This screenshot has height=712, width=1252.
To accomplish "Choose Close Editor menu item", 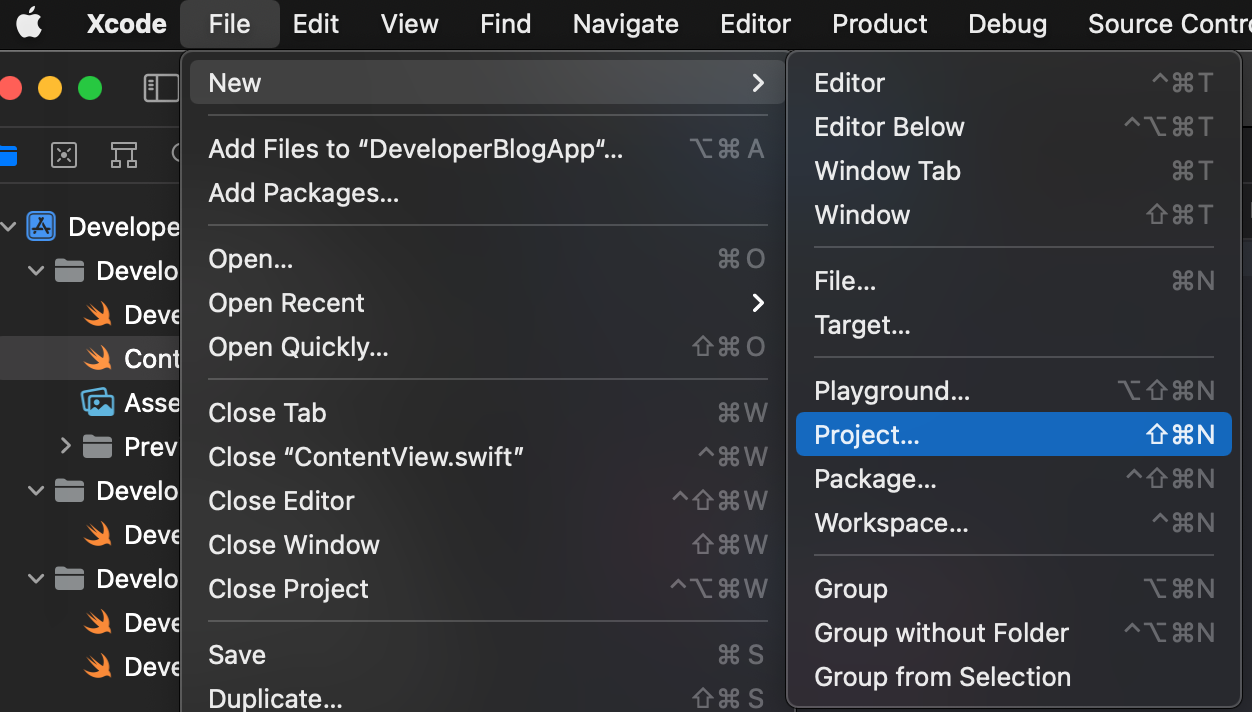I will click(486, 501).
